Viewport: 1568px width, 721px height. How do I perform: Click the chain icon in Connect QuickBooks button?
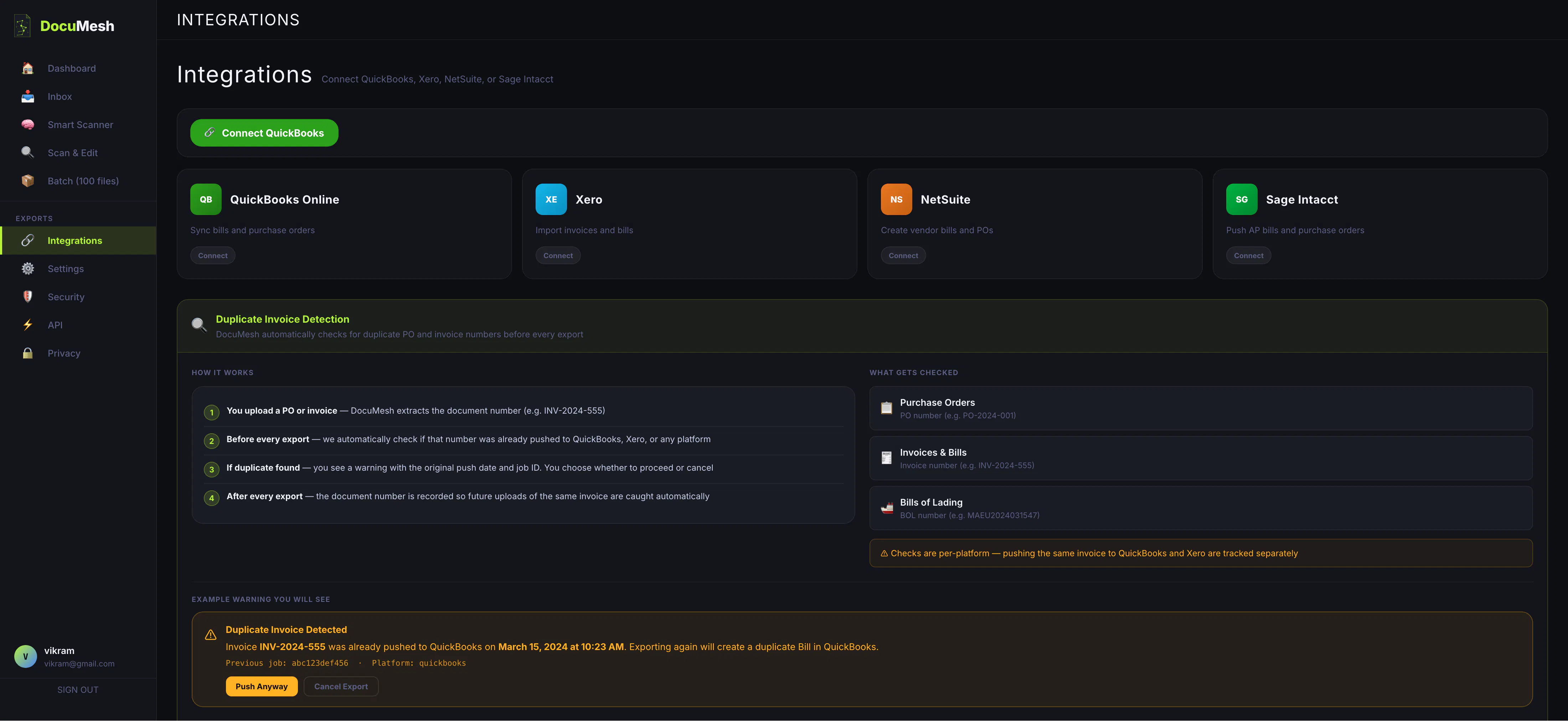tap(210, 132)
